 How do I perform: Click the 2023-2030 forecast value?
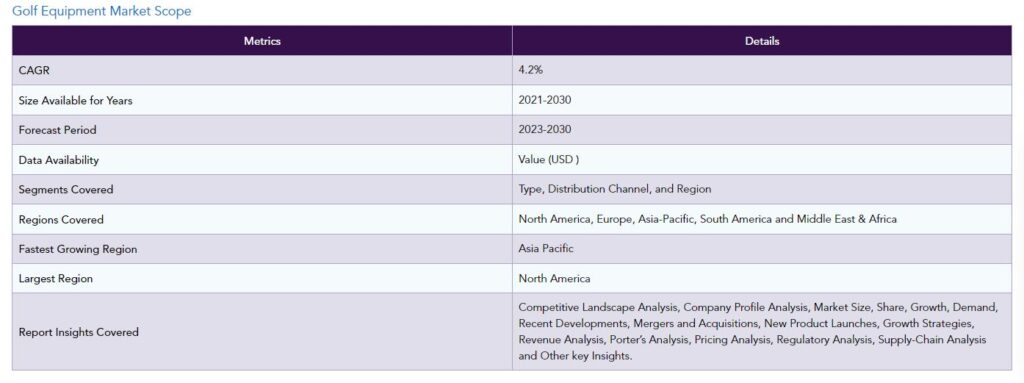[545, 129]
